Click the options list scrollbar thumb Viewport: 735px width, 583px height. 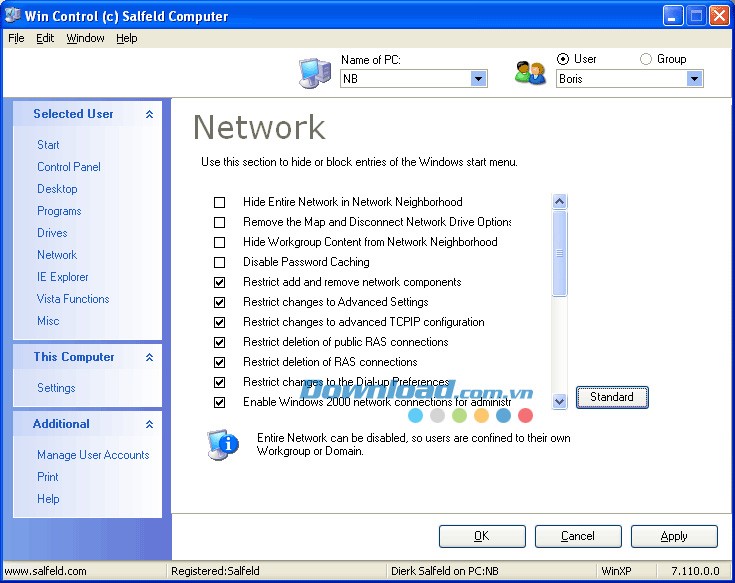[x=559, y=253]
